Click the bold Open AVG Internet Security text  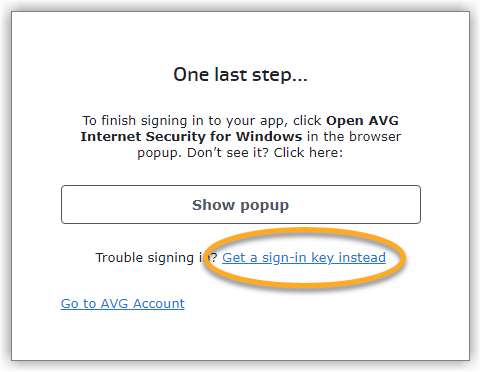tap(240, 128)
